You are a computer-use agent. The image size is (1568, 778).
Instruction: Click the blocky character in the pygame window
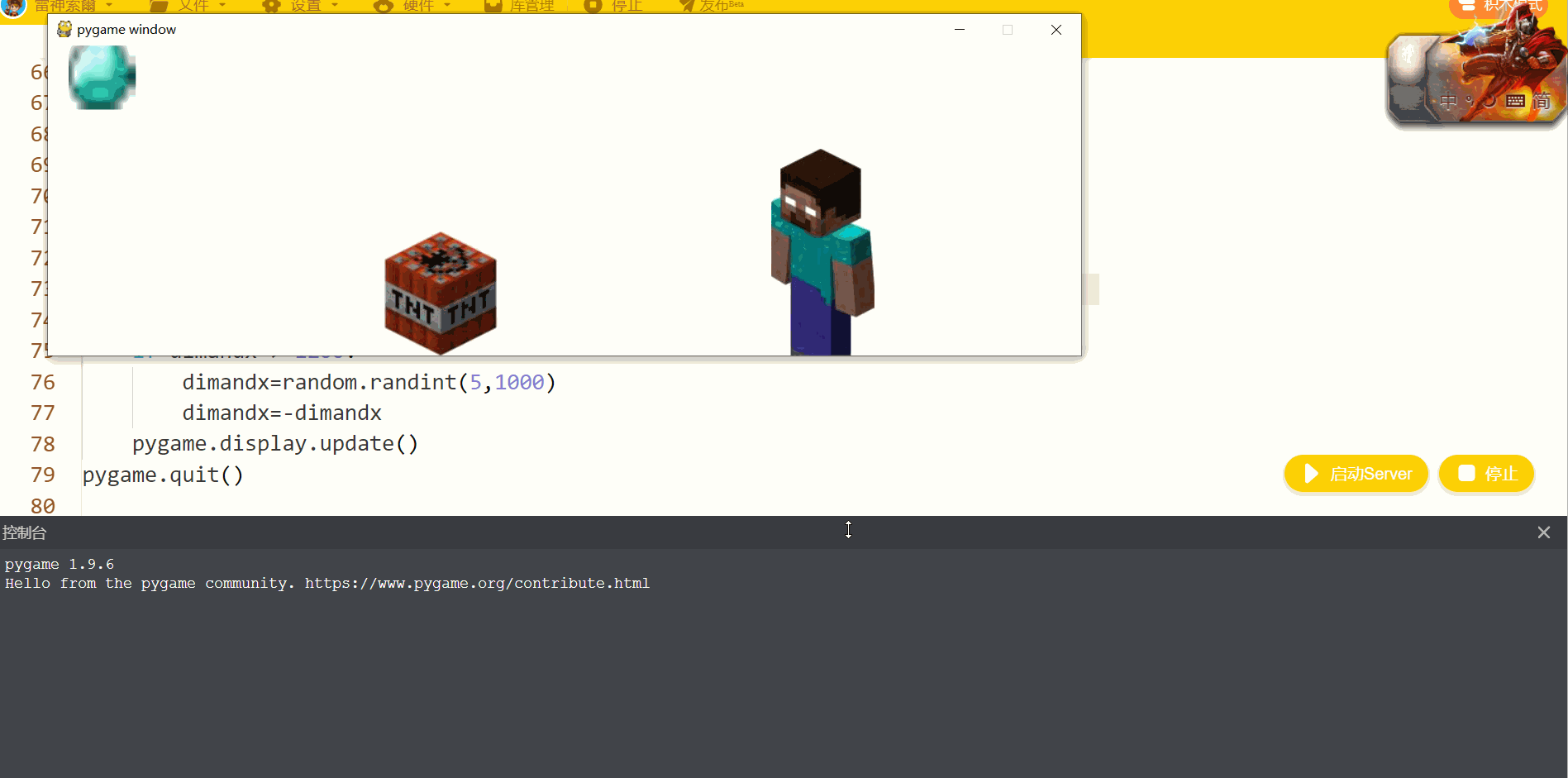[x=822, y=252]
